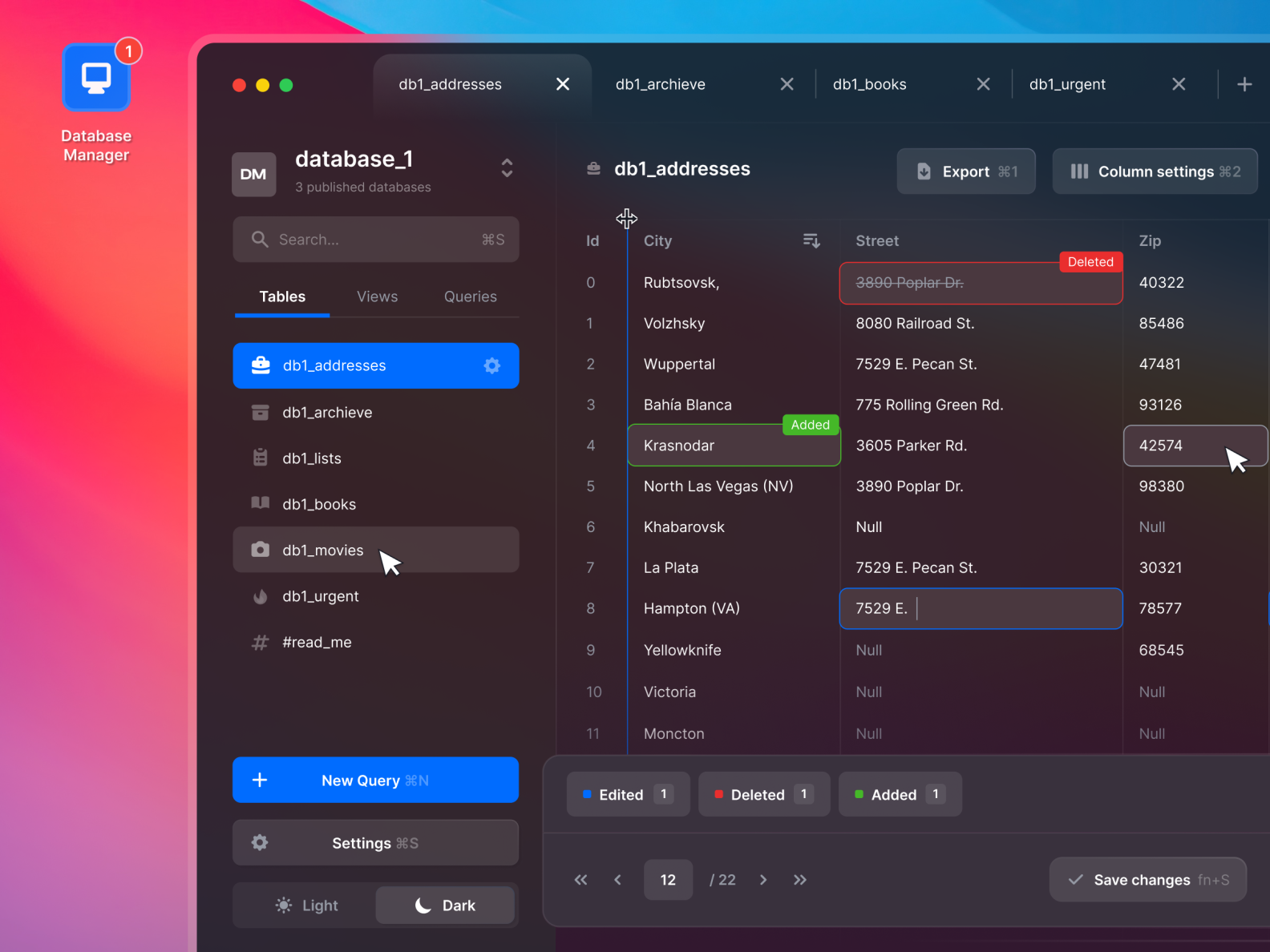Select the Queries tab

click(471, 296)
